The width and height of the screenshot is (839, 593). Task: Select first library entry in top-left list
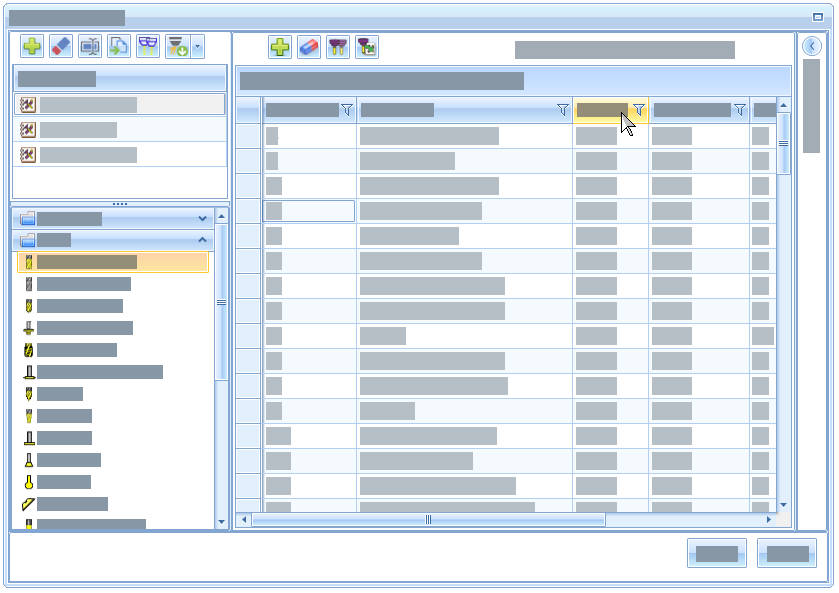[x=88, y=104]
